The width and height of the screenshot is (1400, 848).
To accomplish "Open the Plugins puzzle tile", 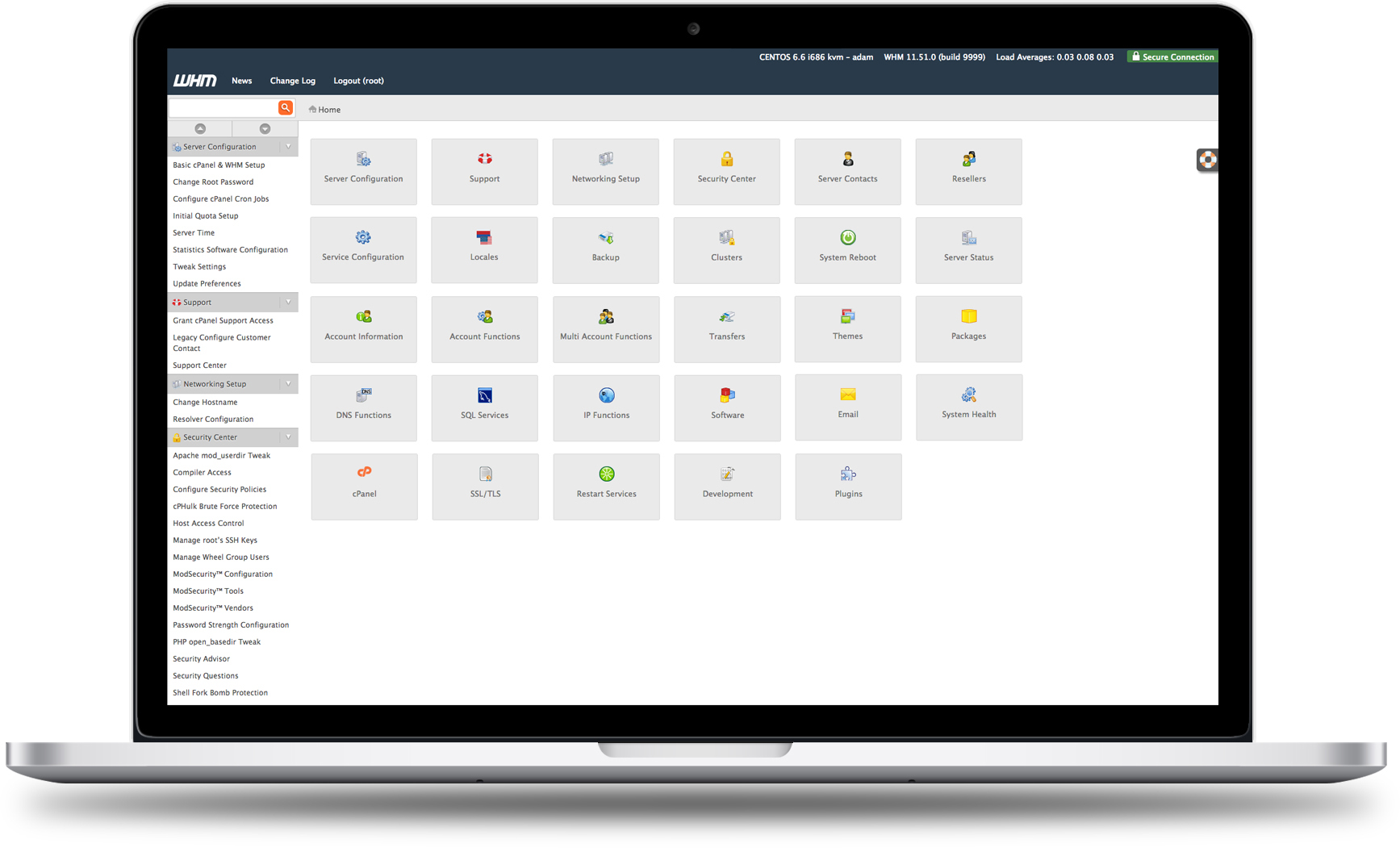I will point(848,487).
